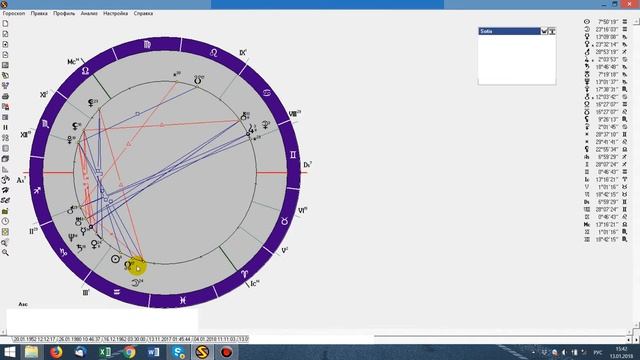Image resolution: width=640 pixels, height=360 pixels.
Task: Open the Профиль menu
Action: (x=64, y=13)
